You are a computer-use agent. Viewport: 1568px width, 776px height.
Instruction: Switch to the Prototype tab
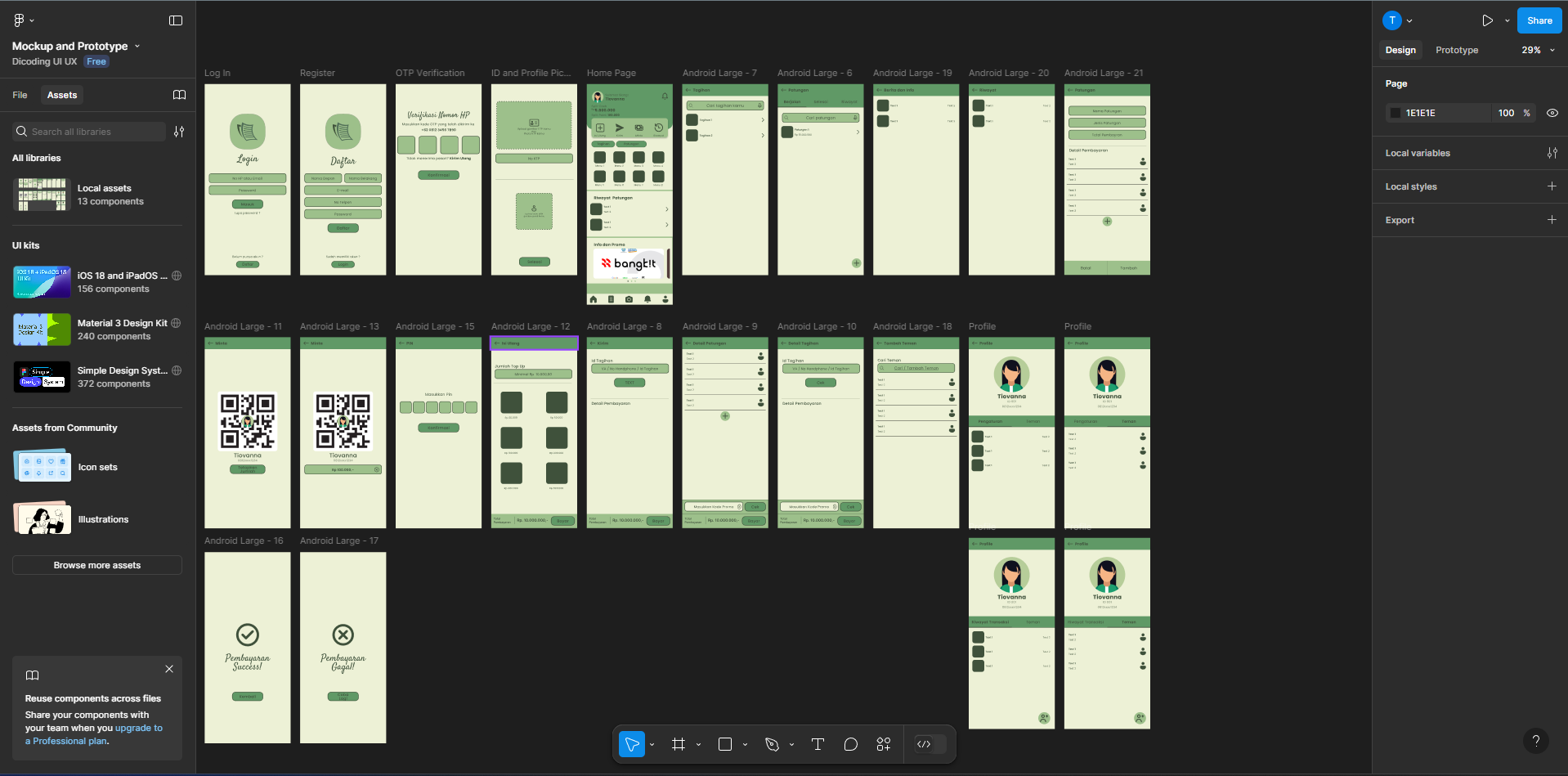tap(1456, 50)
